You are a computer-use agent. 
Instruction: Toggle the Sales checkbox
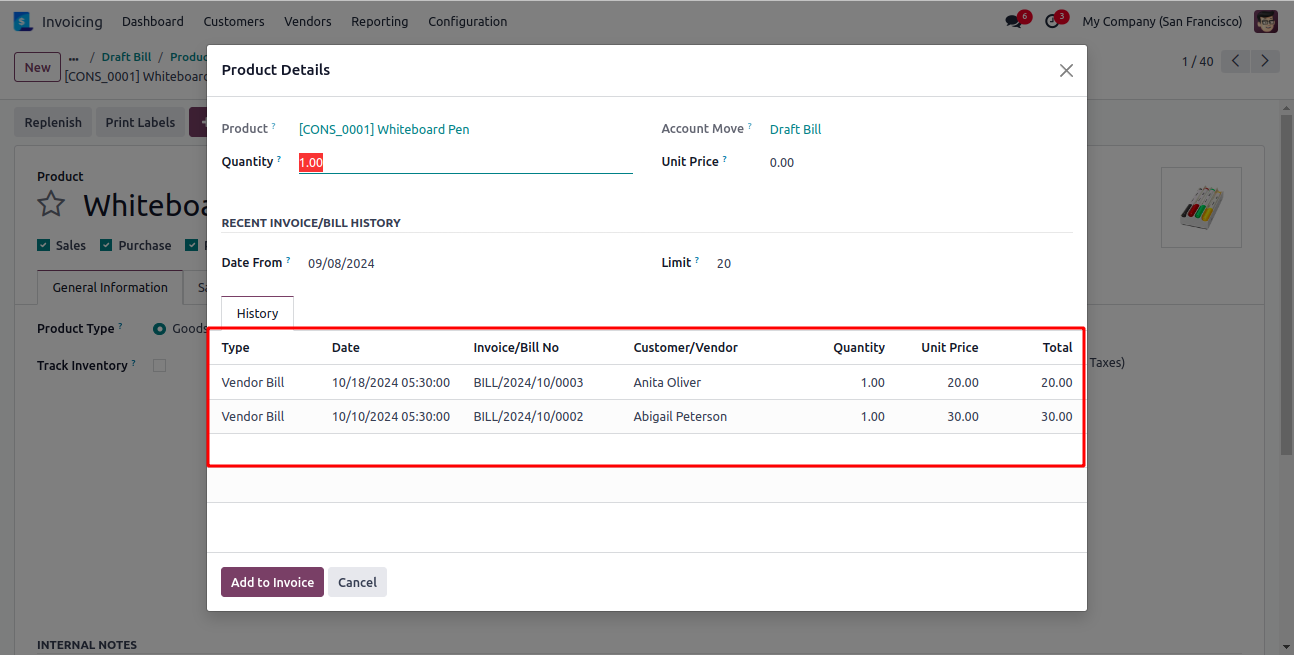point(43,245)
